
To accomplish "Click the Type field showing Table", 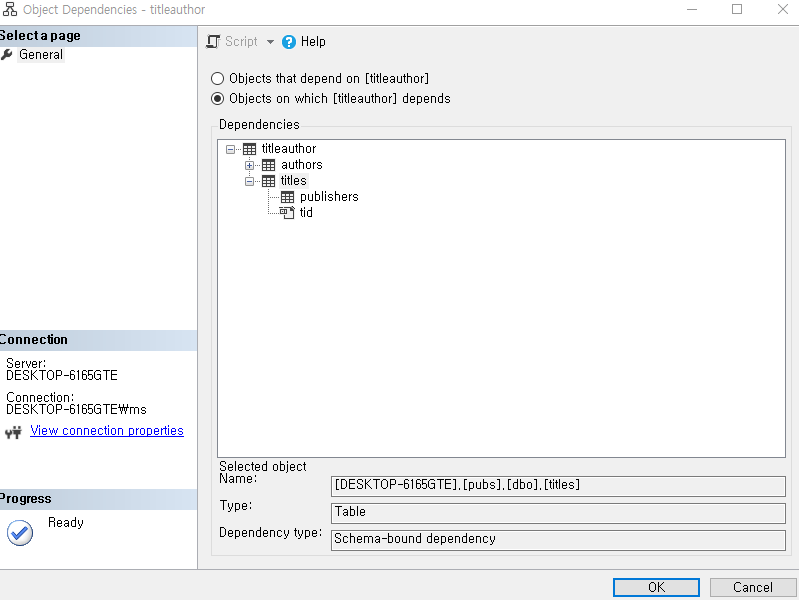I will coord(558,513).
